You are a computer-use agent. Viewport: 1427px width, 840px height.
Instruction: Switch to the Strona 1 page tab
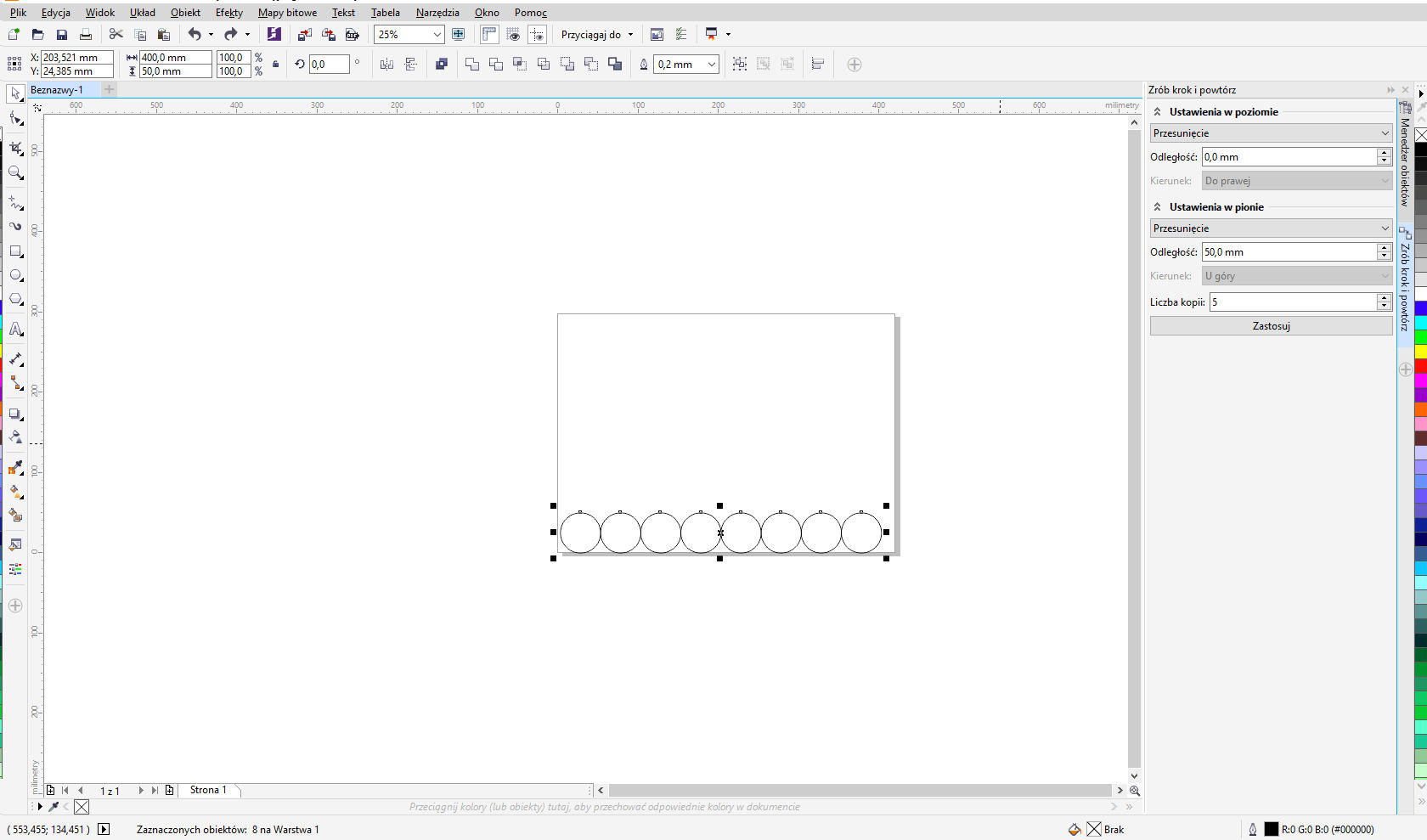[208, 790]
